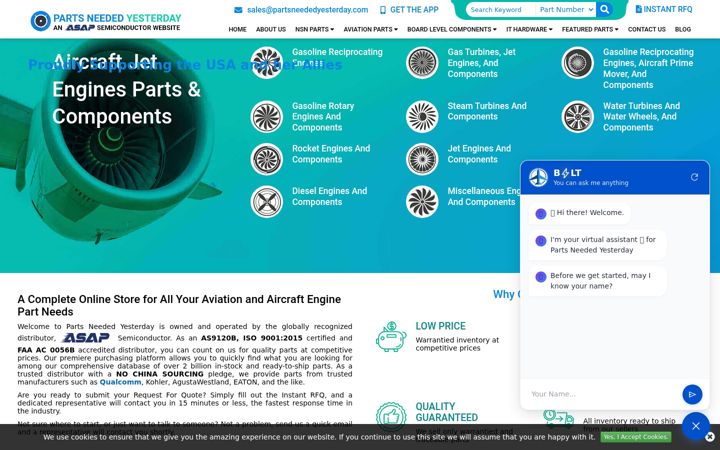Click the Low Price piggy bank icon
Screen dimensions: 720x450
391,337
